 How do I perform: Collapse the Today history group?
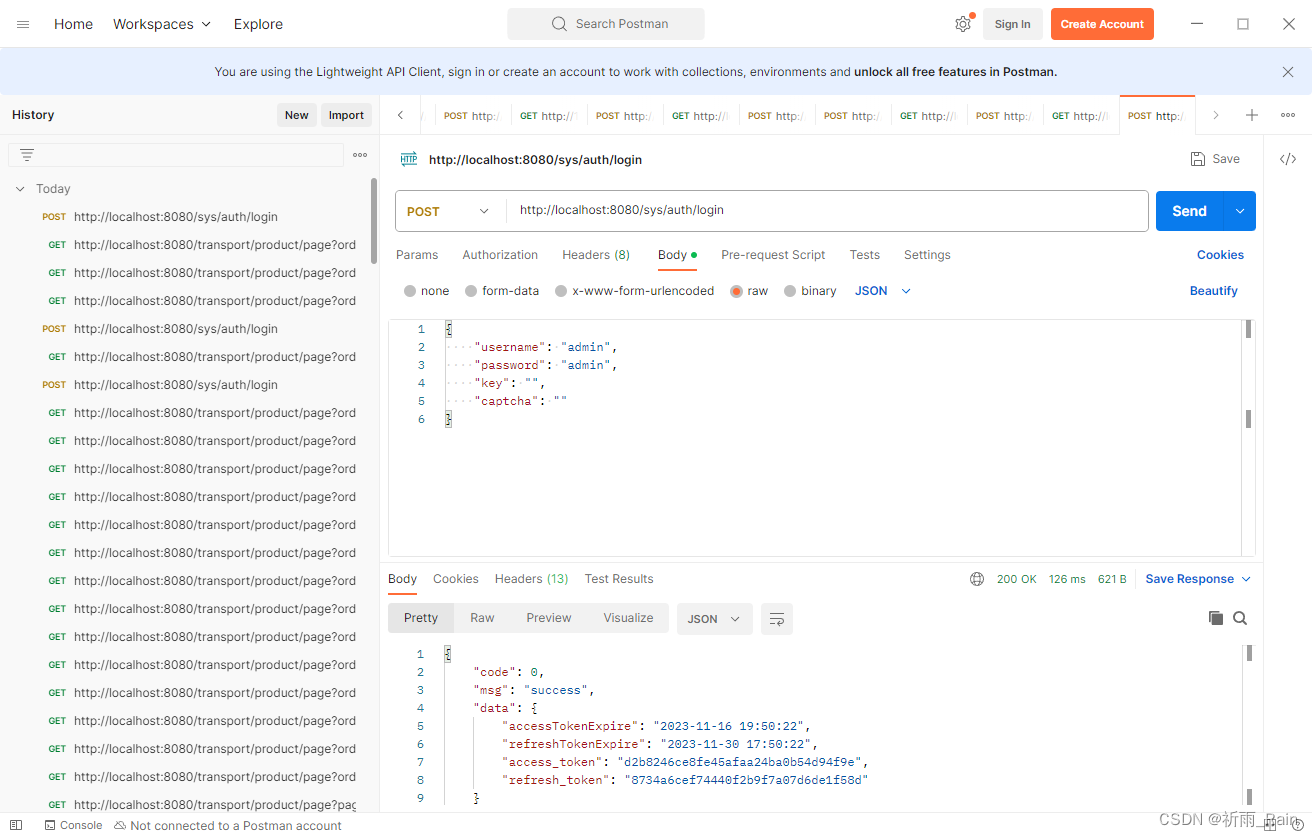pos(20,189)
